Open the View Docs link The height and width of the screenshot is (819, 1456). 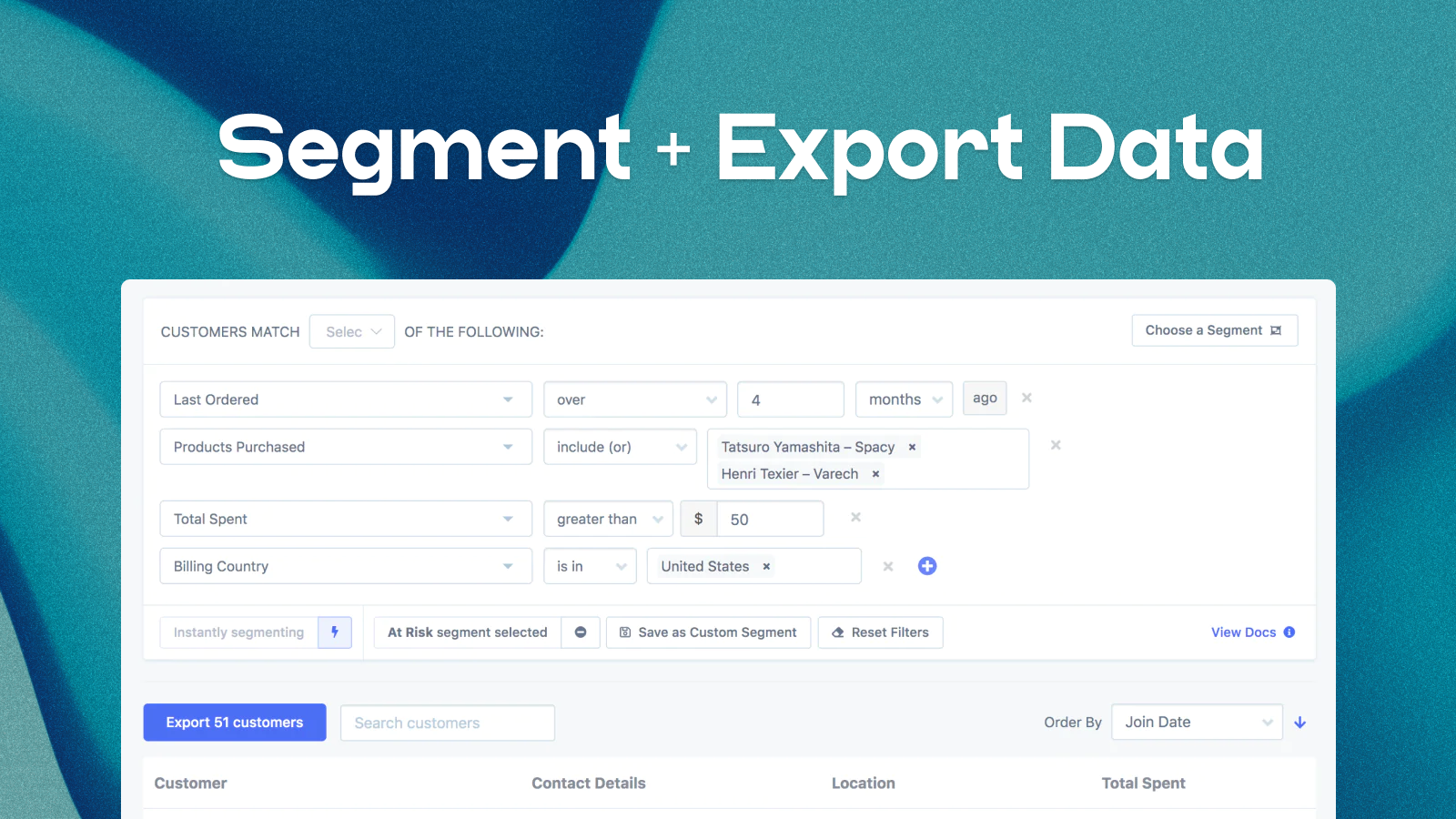coord(1244,632)
